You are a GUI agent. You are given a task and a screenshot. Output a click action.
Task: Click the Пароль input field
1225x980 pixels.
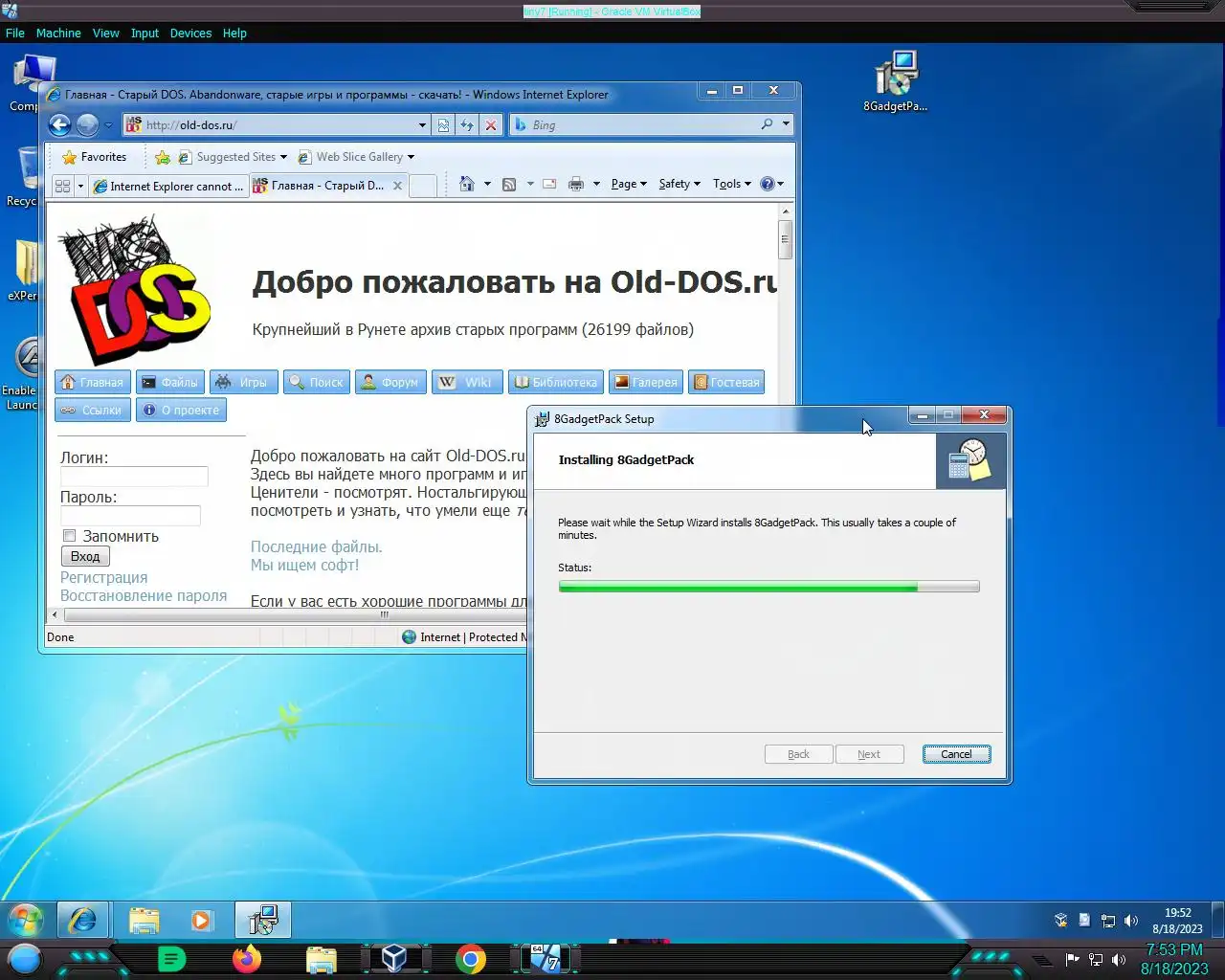coord(130,516)
